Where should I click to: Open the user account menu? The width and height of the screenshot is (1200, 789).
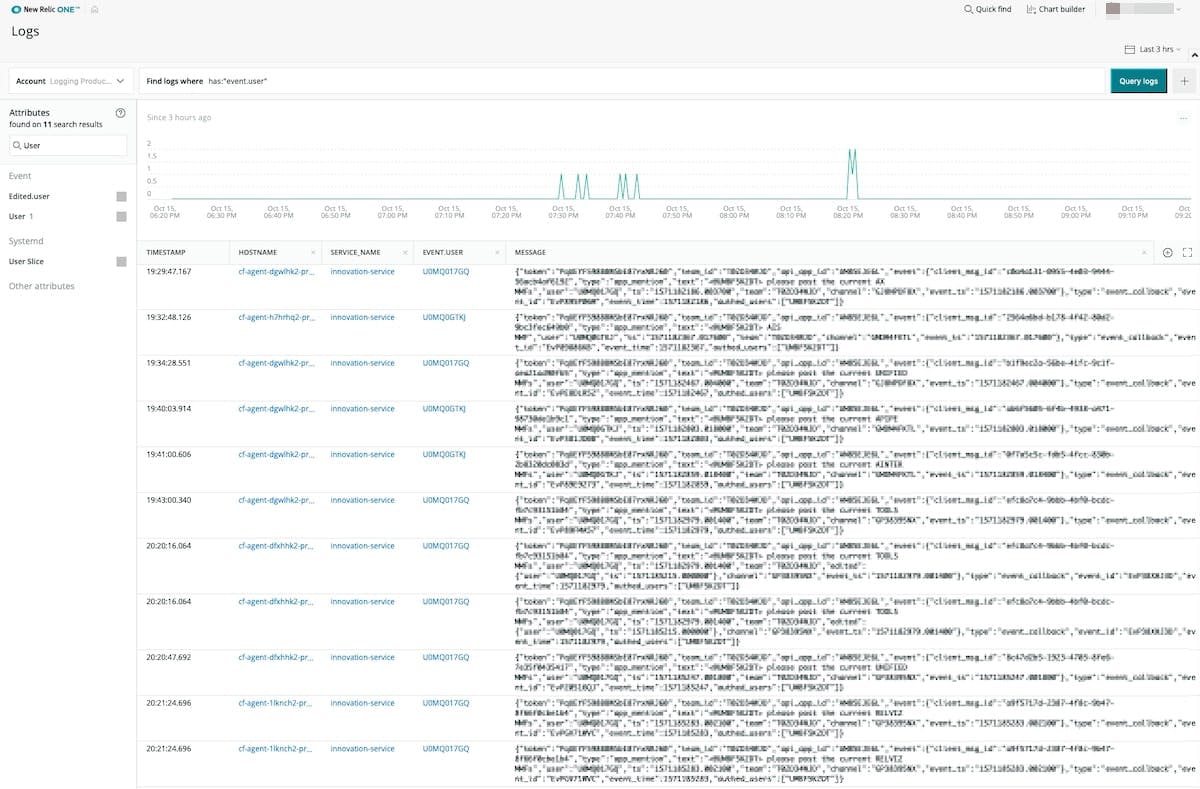click(1146, 9)
